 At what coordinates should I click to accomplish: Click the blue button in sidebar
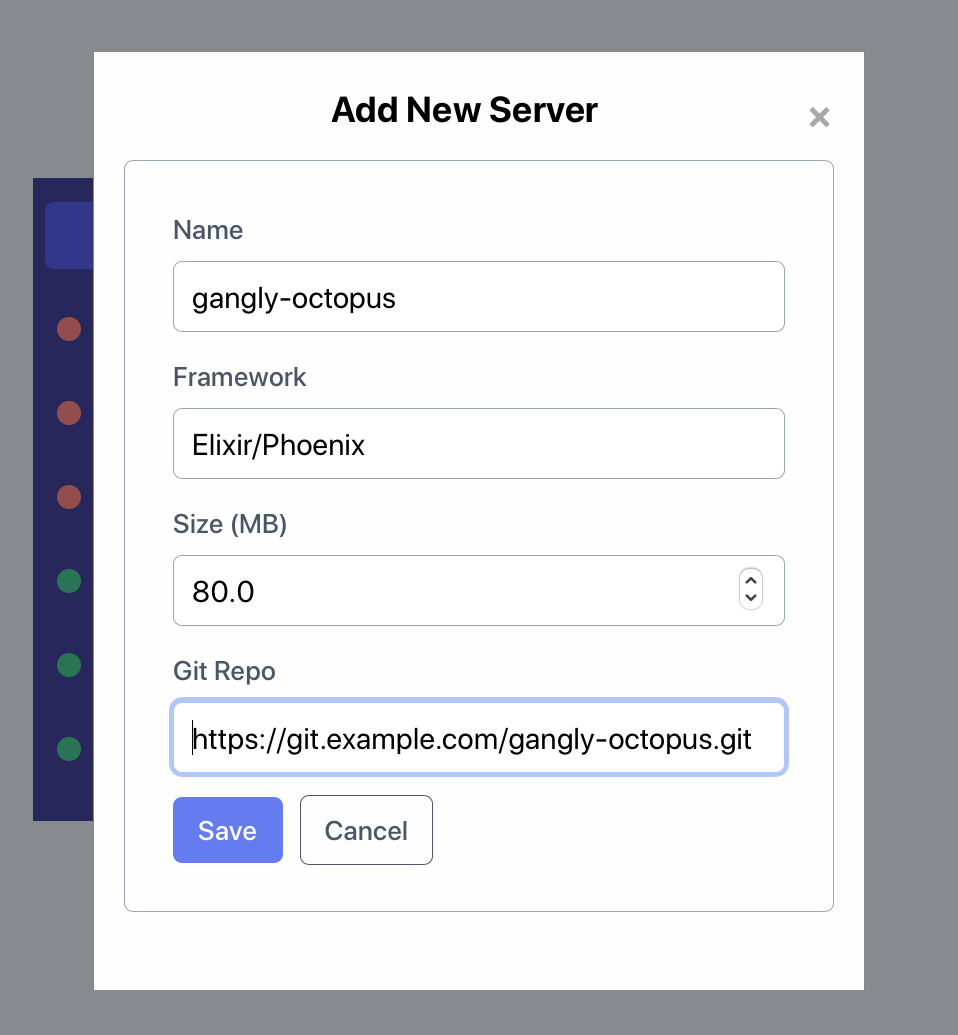tap(69, 236)
